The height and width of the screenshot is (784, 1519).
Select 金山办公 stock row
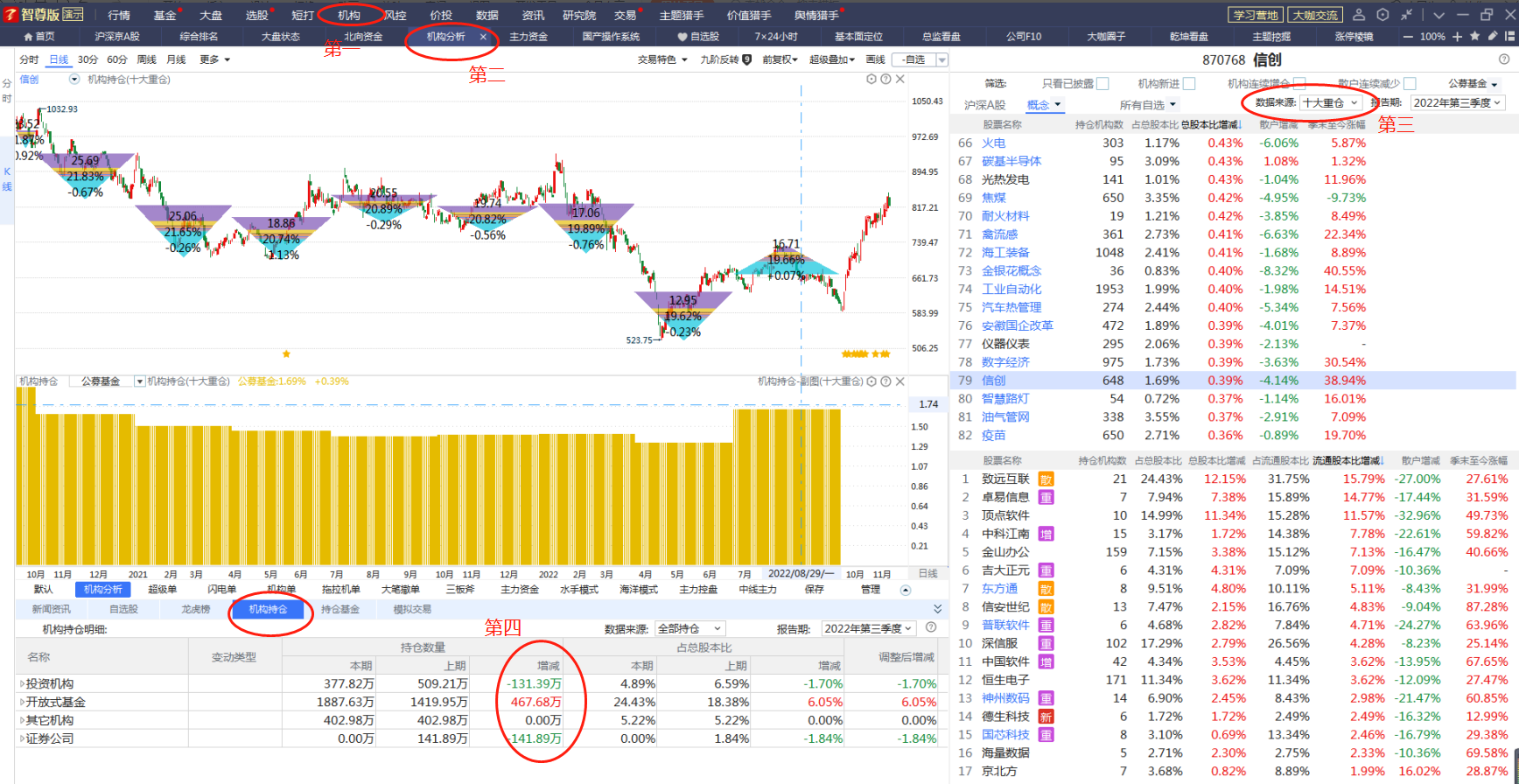pyautogui.click(x=1234, y=552)
